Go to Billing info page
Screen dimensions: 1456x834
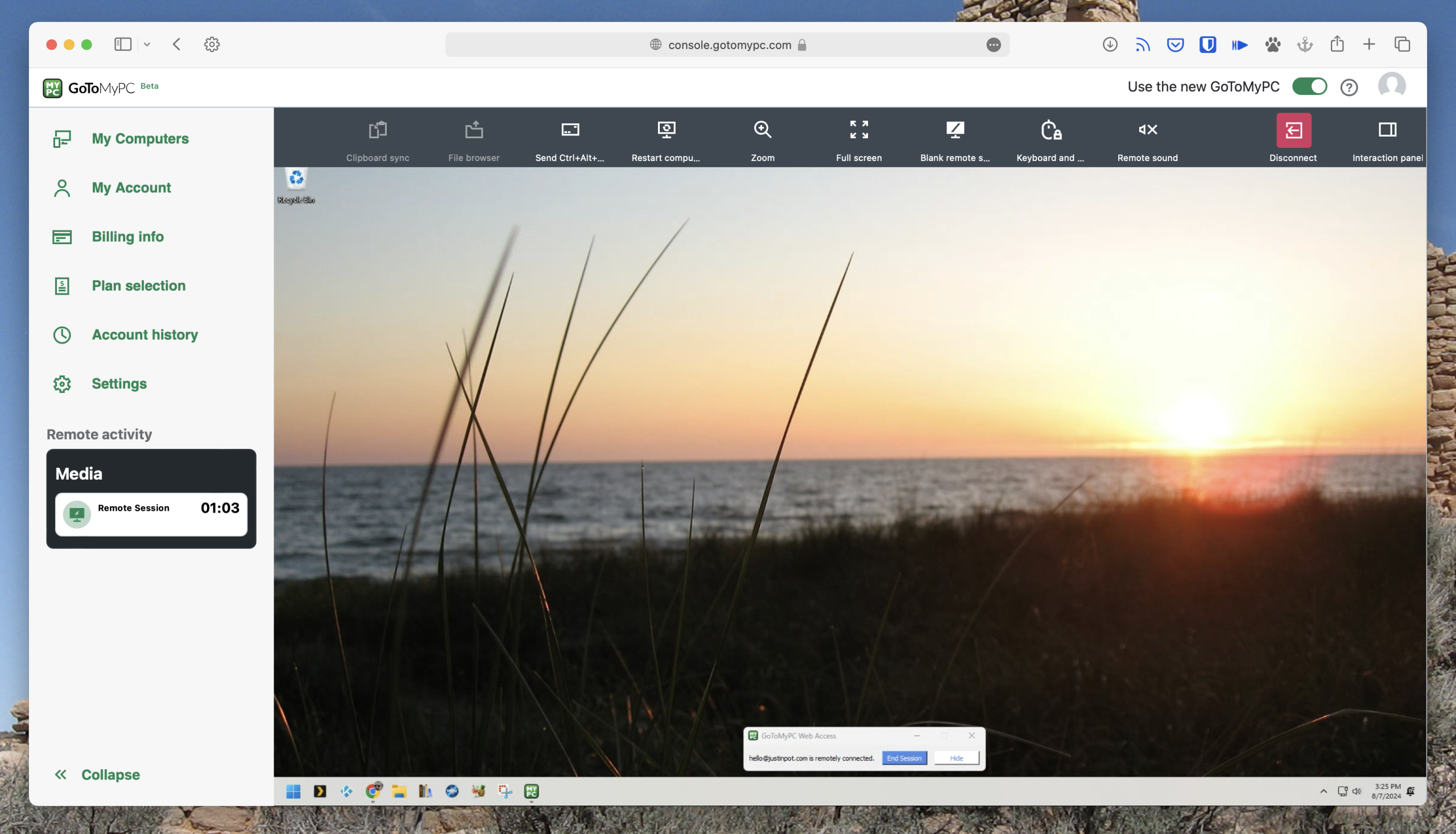click(127, 237)
